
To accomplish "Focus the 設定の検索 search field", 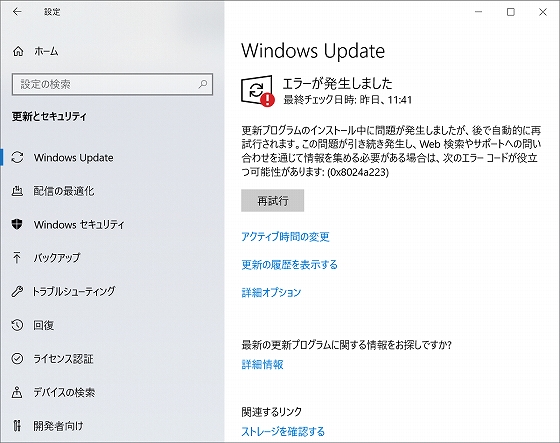I will [112, 84].
